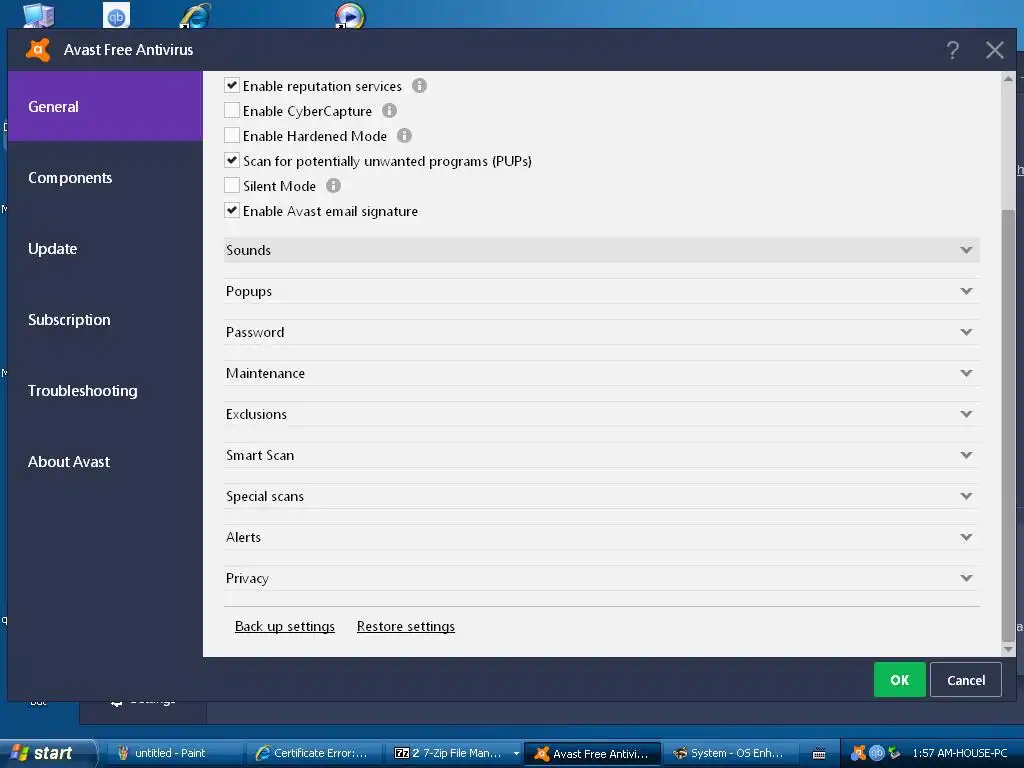
Task: Expand the Alerts section
Action: coord(601,537)
